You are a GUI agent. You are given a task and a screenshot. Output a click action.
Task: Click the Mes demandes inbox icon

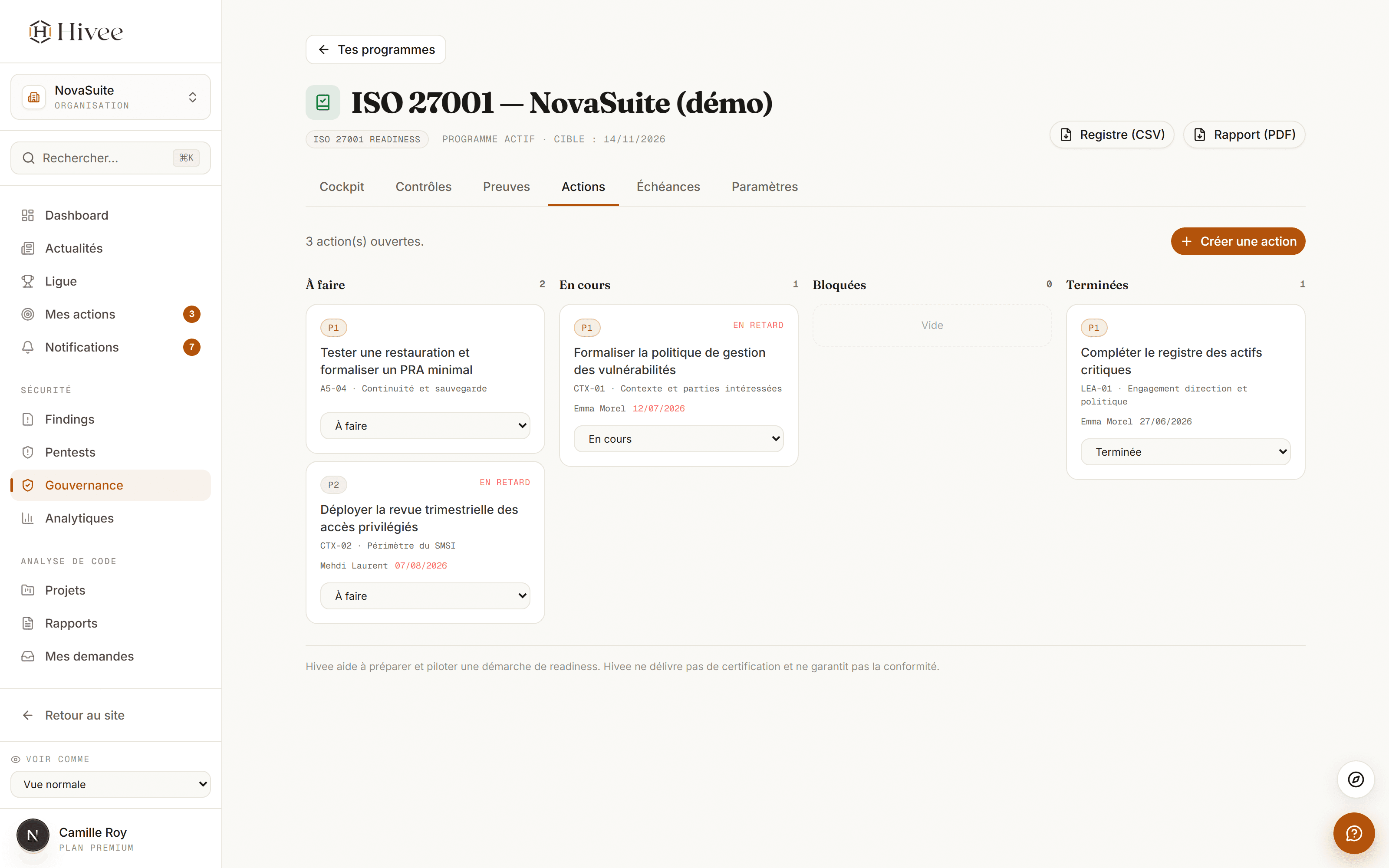27,656
